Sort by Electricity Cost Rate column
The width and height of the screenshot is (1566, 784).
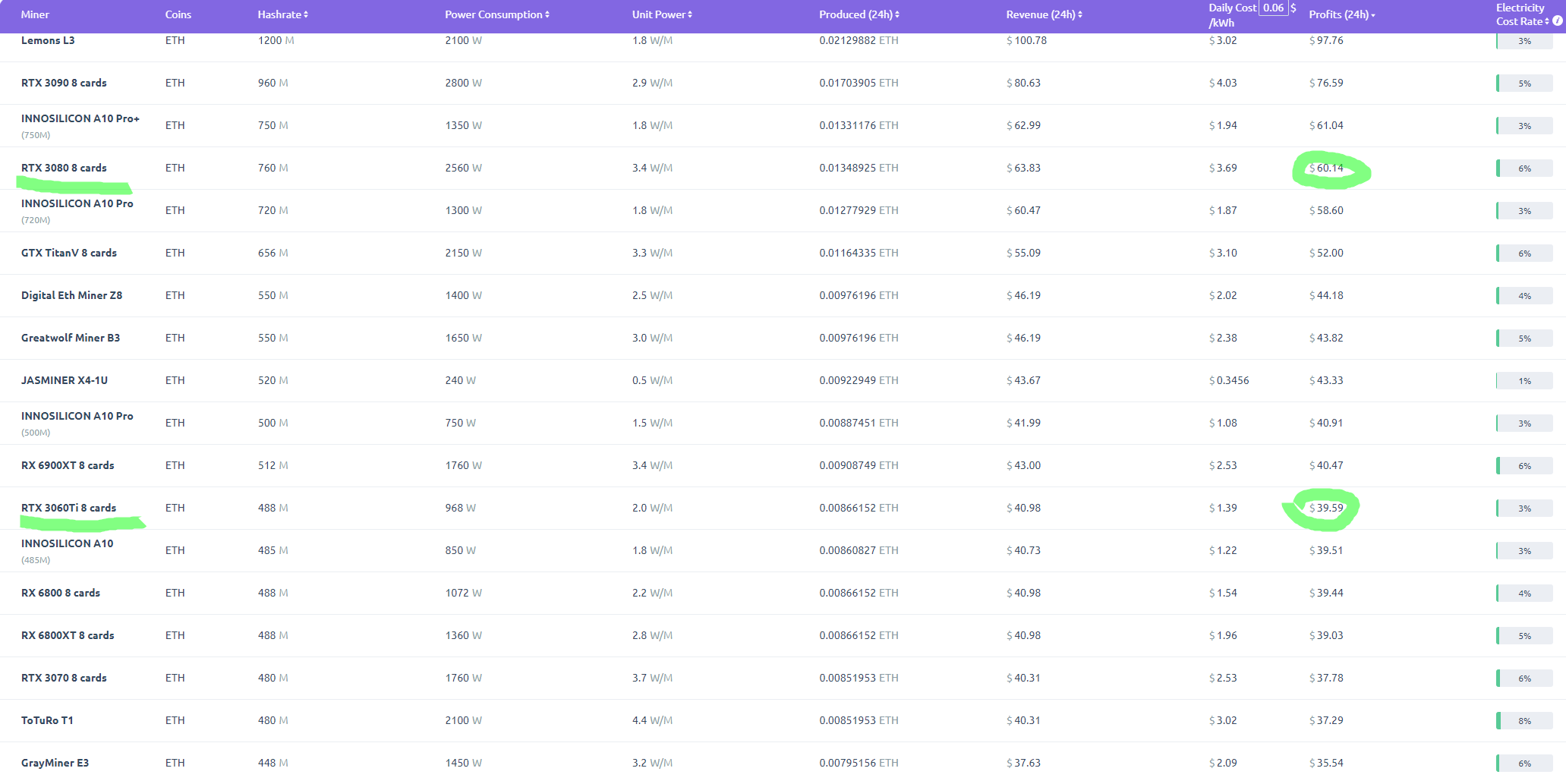1547,21
